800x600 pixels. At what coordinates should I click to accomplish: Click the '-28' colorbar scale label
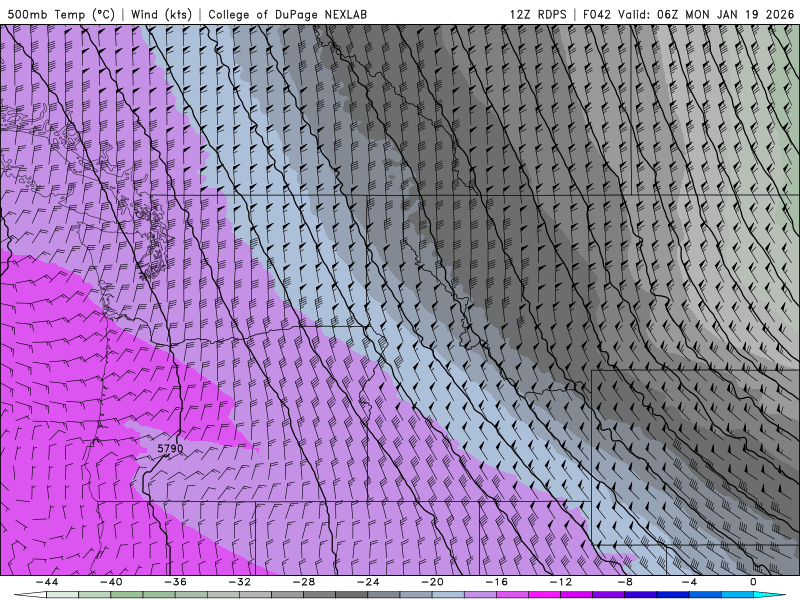304,582
